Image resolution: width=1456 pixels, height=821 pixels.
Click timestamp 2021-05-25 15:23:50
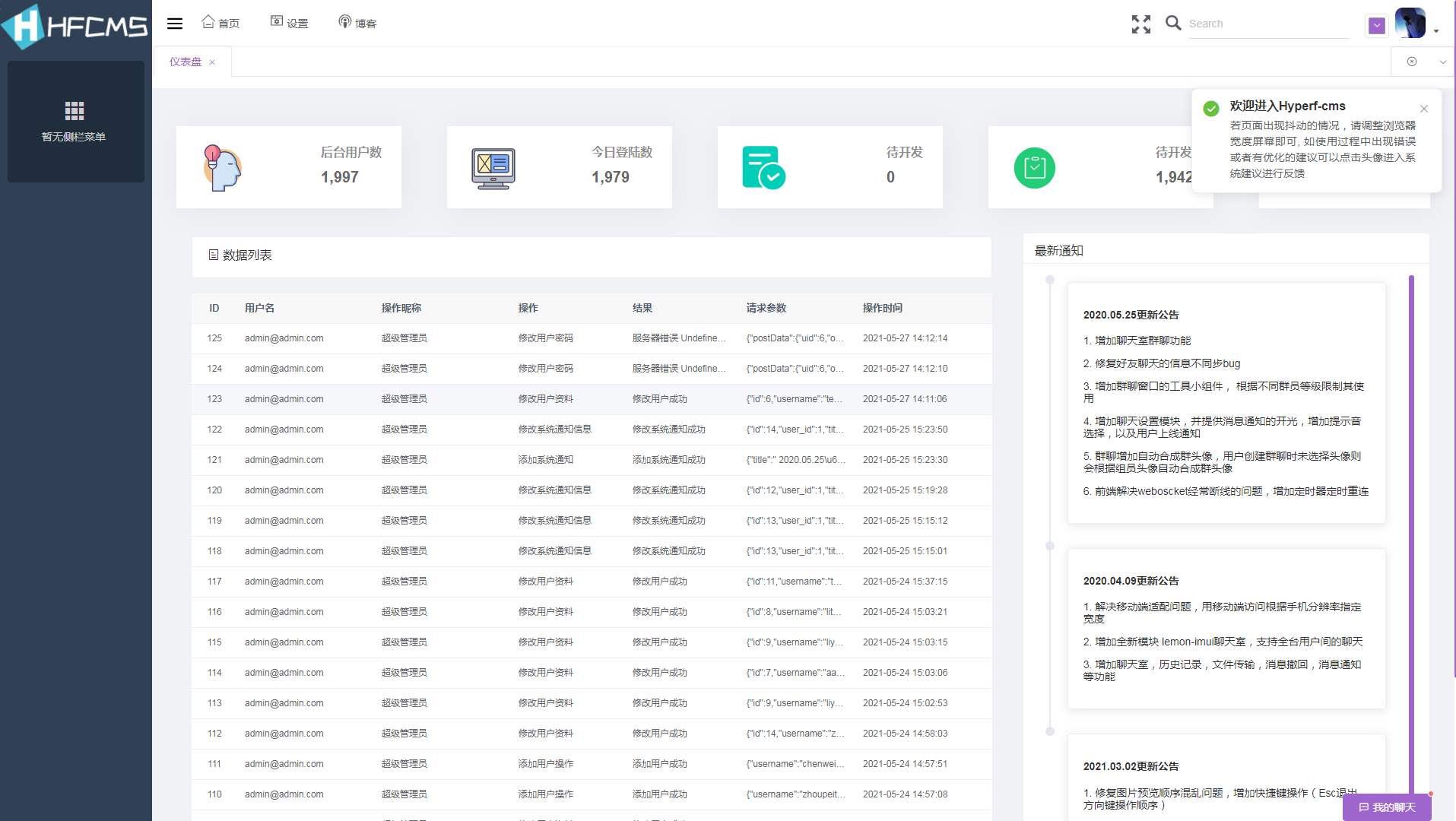(x=905, y=430)
